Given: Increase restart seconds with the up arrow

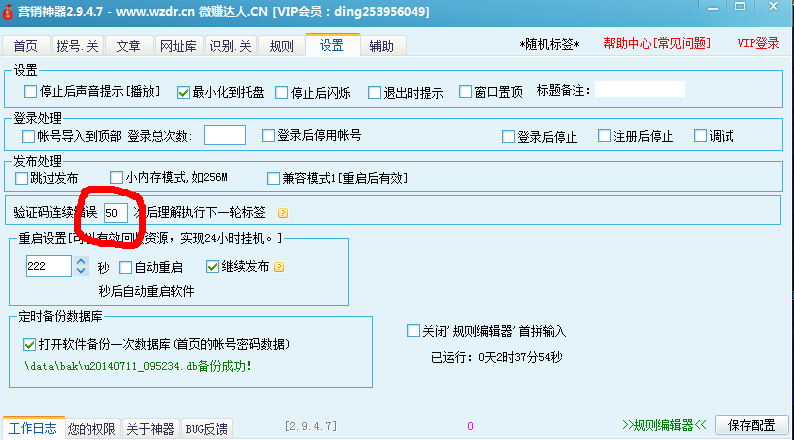Looking at the screenshot, I should (x=80, y=261).
